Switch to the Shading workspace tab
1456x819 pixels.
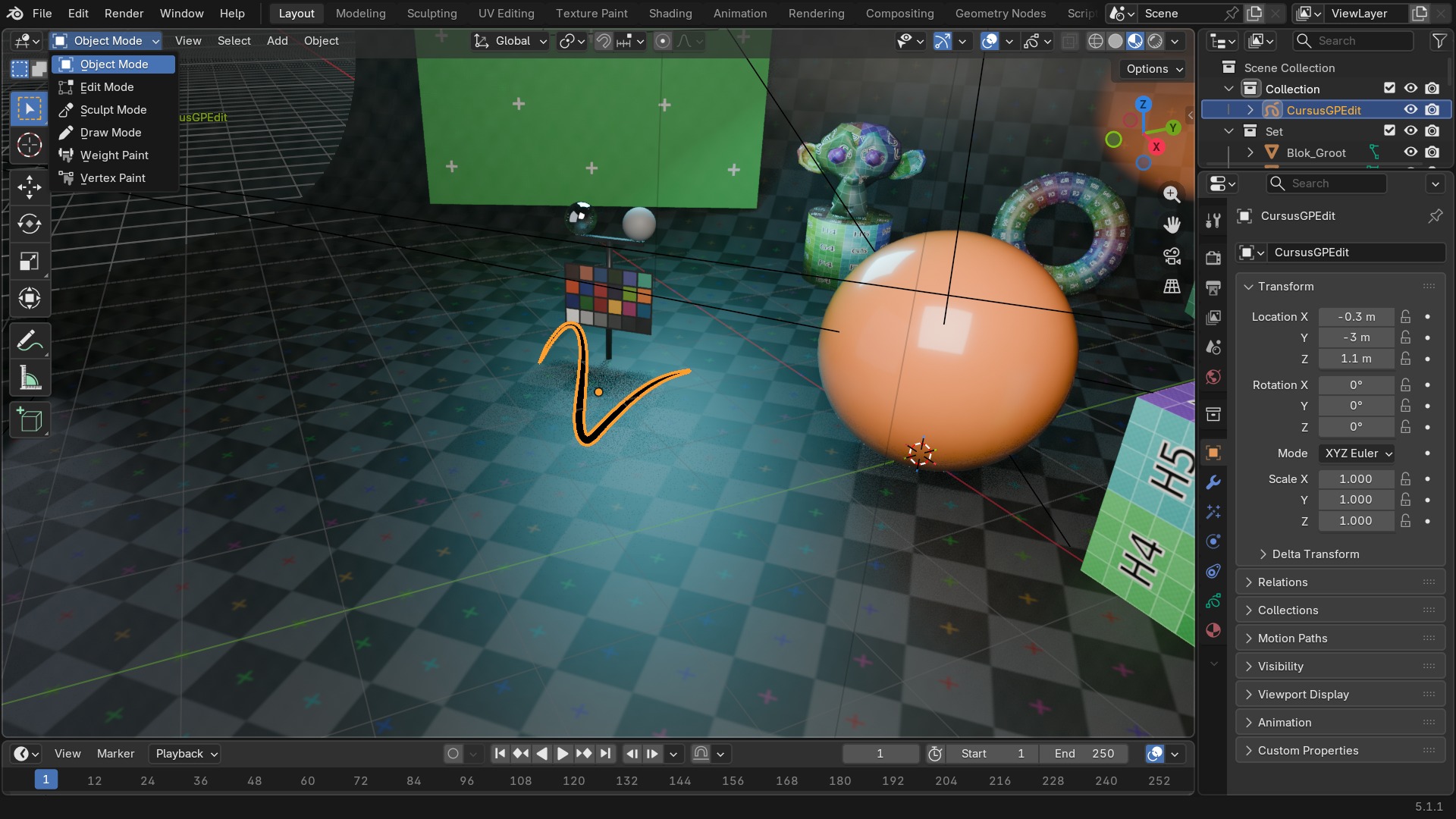[x=670, y=14]
